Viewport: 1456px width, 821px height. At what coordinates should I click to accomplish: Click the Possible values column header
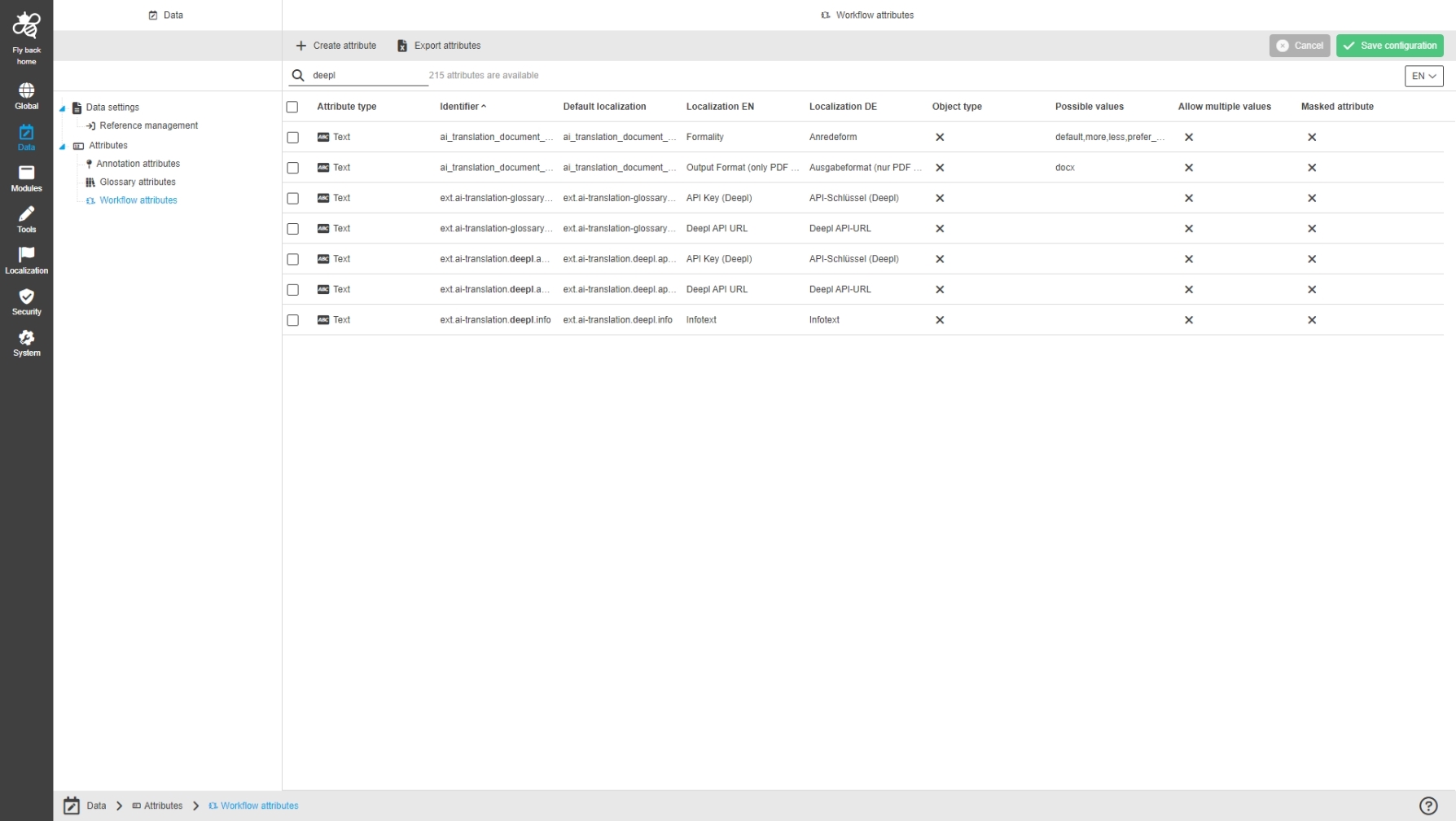pos(1089,107)
